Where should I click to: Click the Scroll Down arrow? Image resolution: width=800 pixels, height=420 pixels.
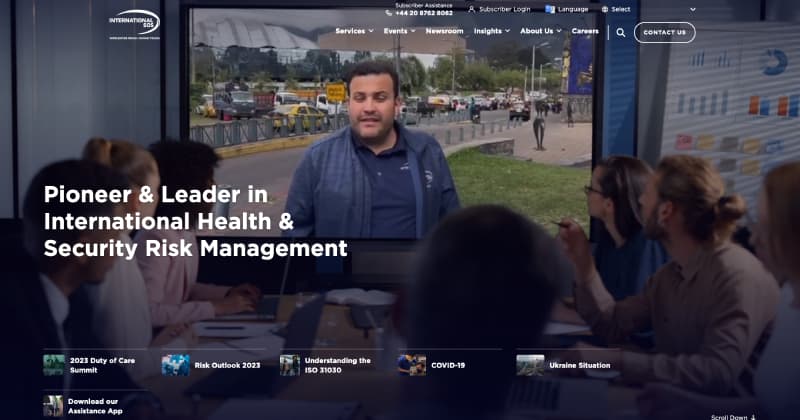click(x=753, y=416)
